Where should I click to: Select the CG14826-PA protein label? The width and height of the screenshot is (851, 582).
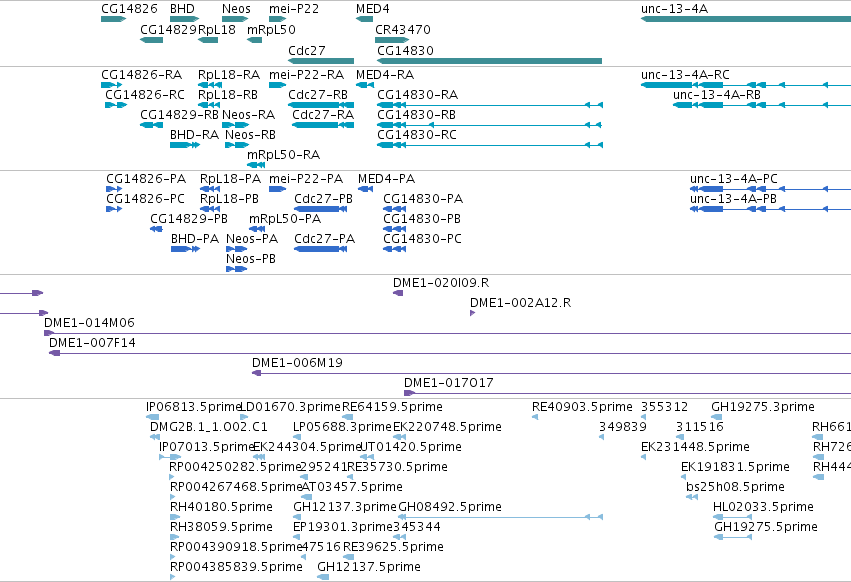point(146,179)
